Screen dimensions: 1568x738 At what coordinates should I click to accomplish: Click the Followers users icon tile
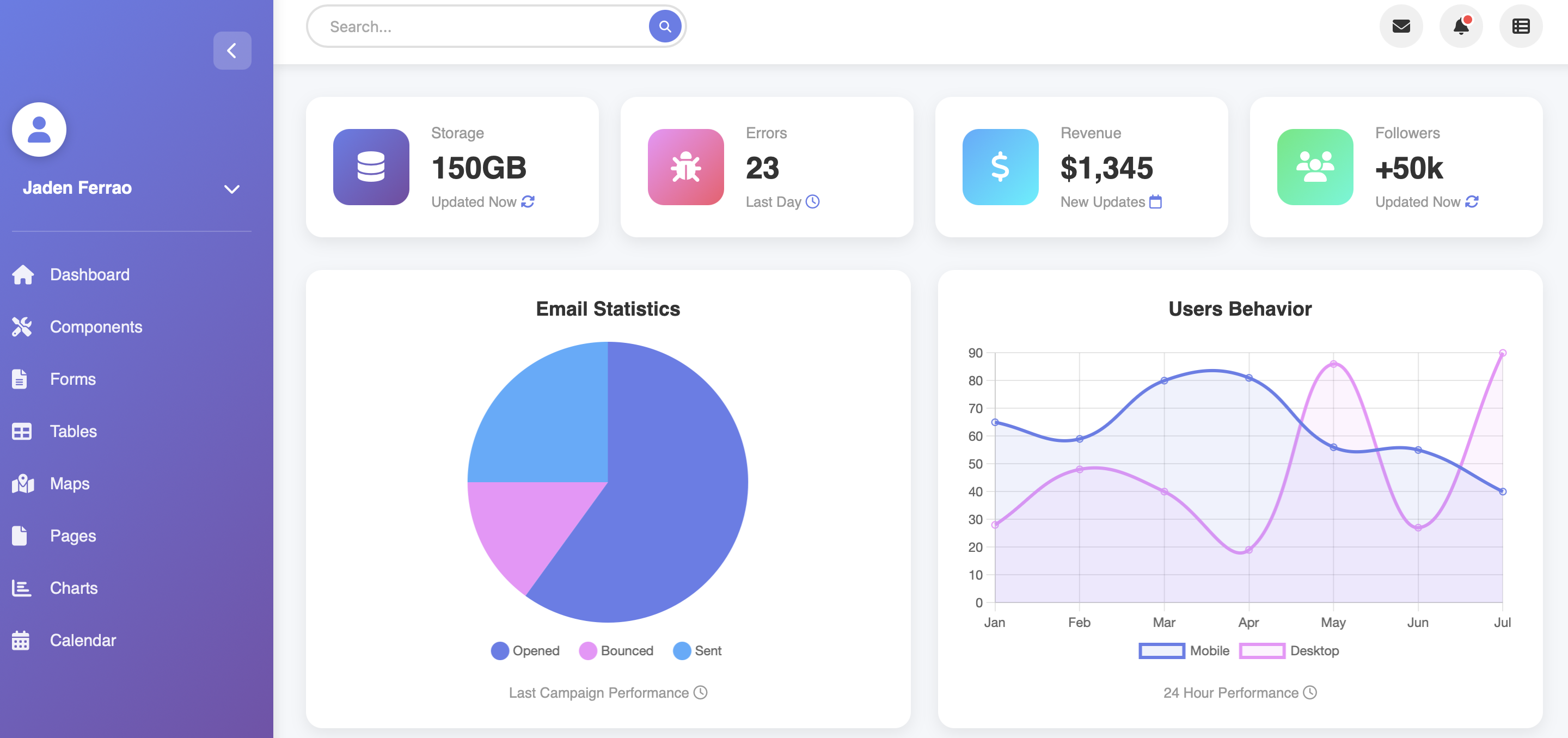pyautogui.click(x=1314, y=167)
